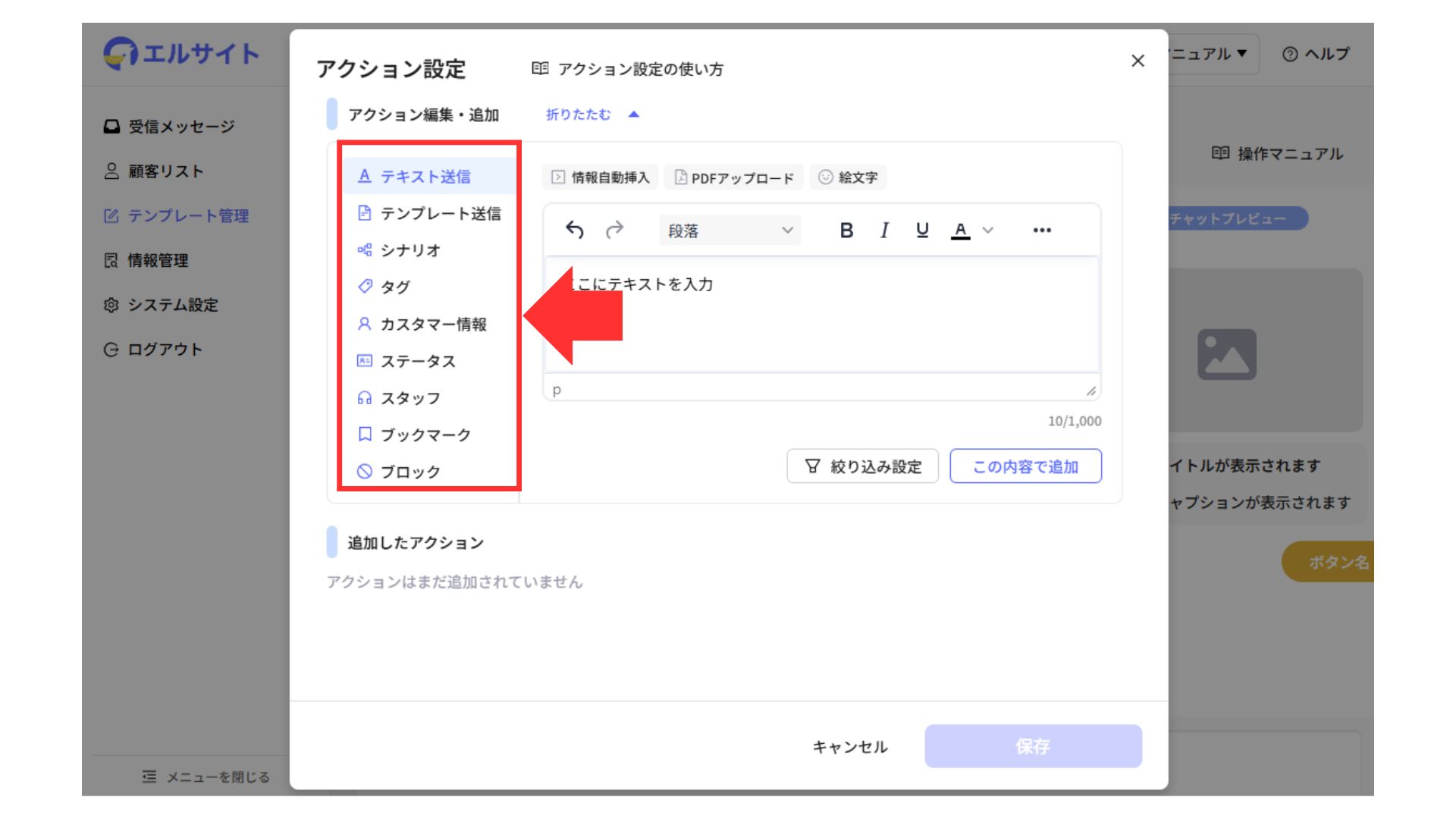
Task: Select タグ action in the list
Action: [394, 287]
